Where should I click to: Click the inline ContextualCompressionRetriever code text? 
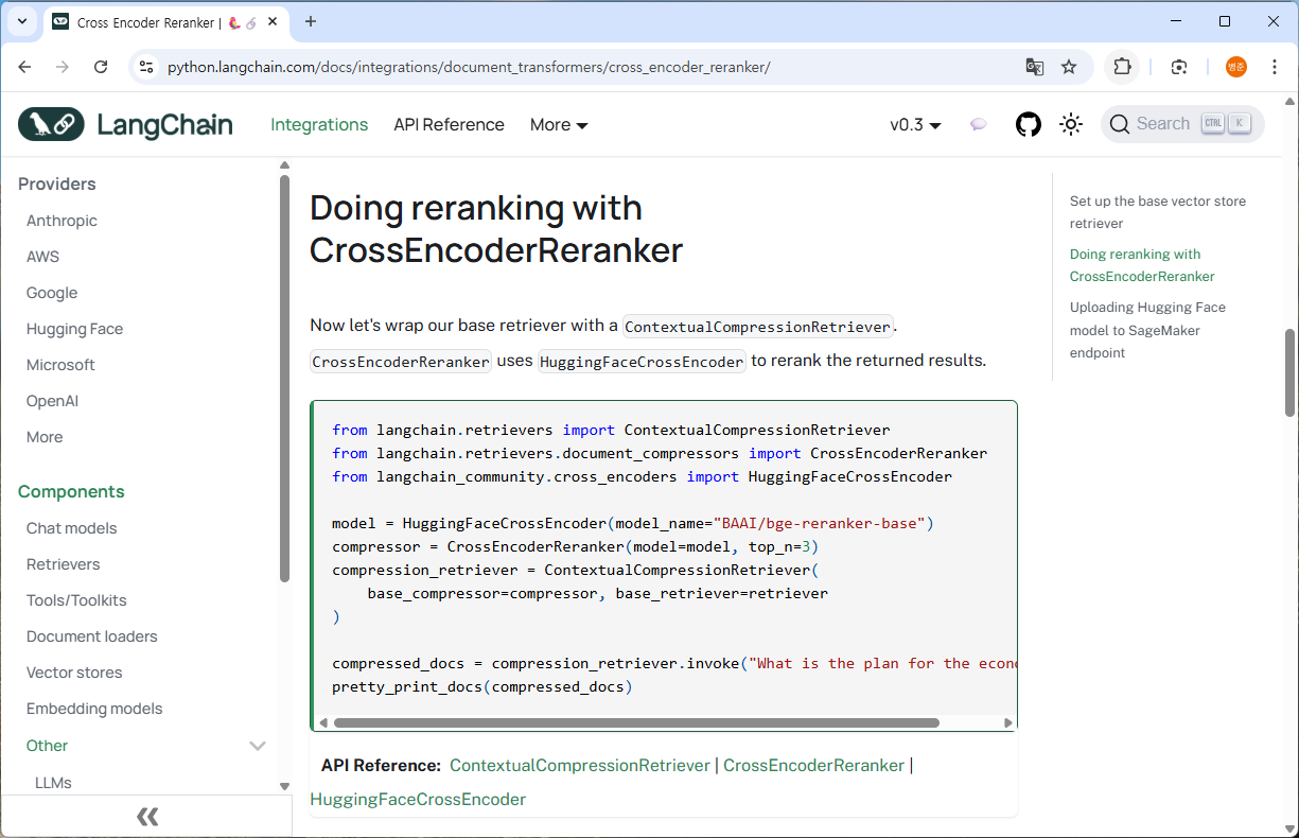click(758, 326)
